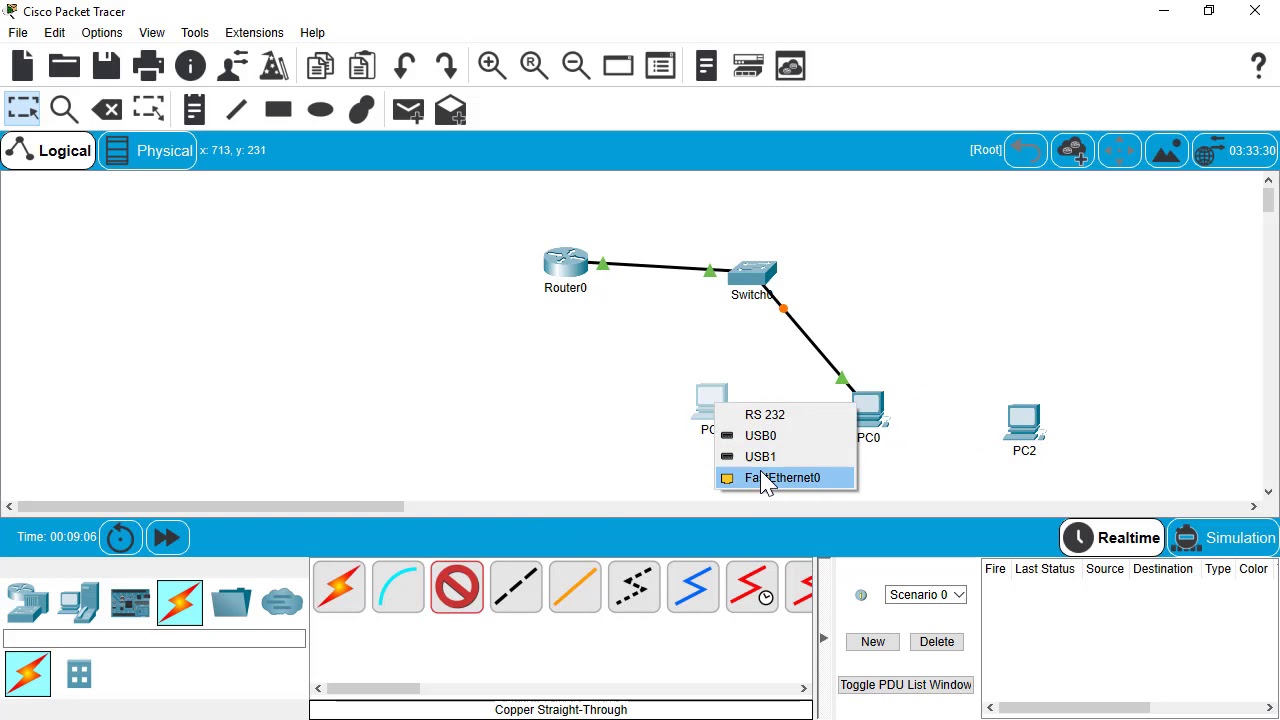
Task: Open the Edit menu
Action: [x=54, y=32]
